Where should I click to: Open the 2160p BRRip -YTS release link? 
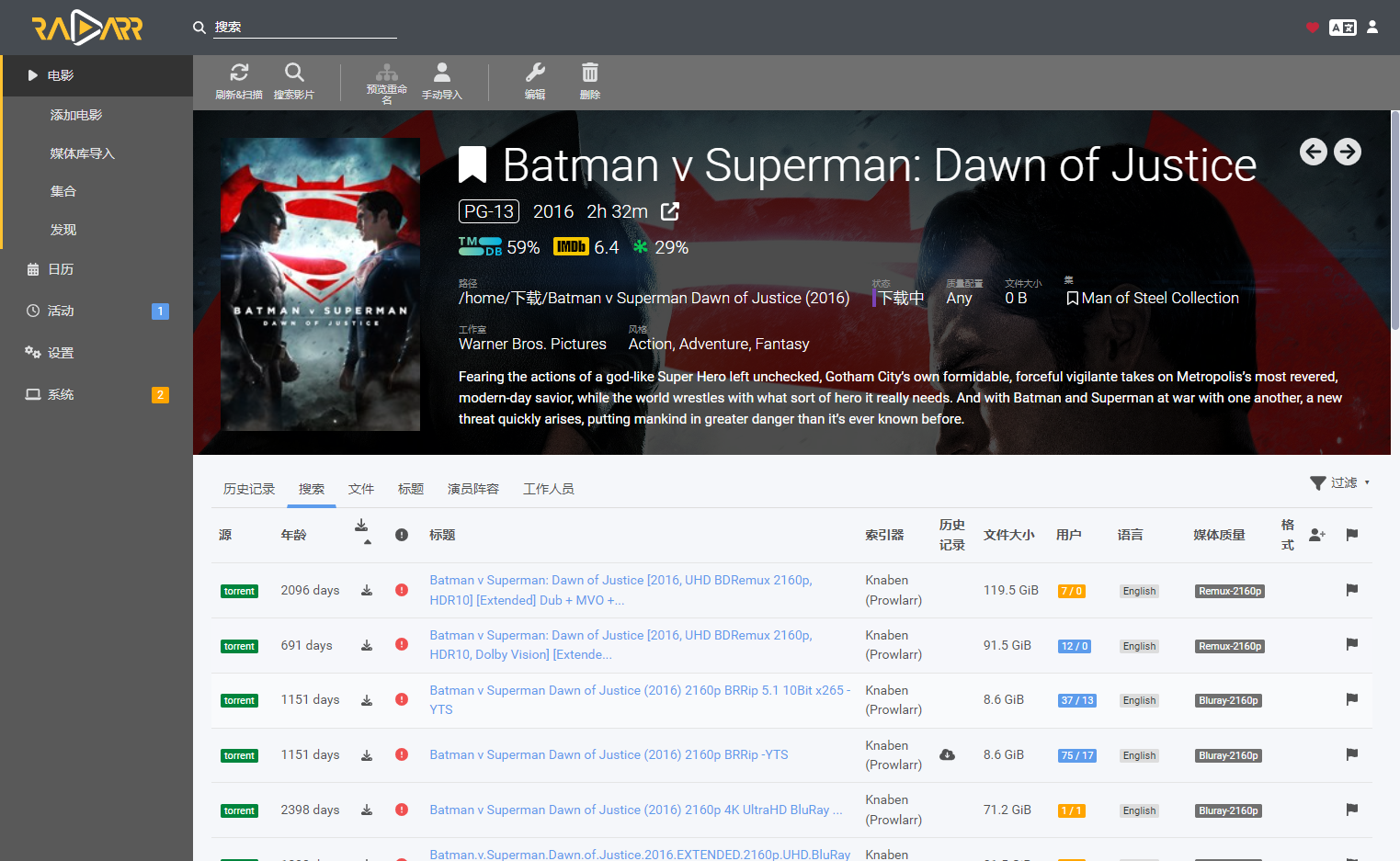[609, 754]
